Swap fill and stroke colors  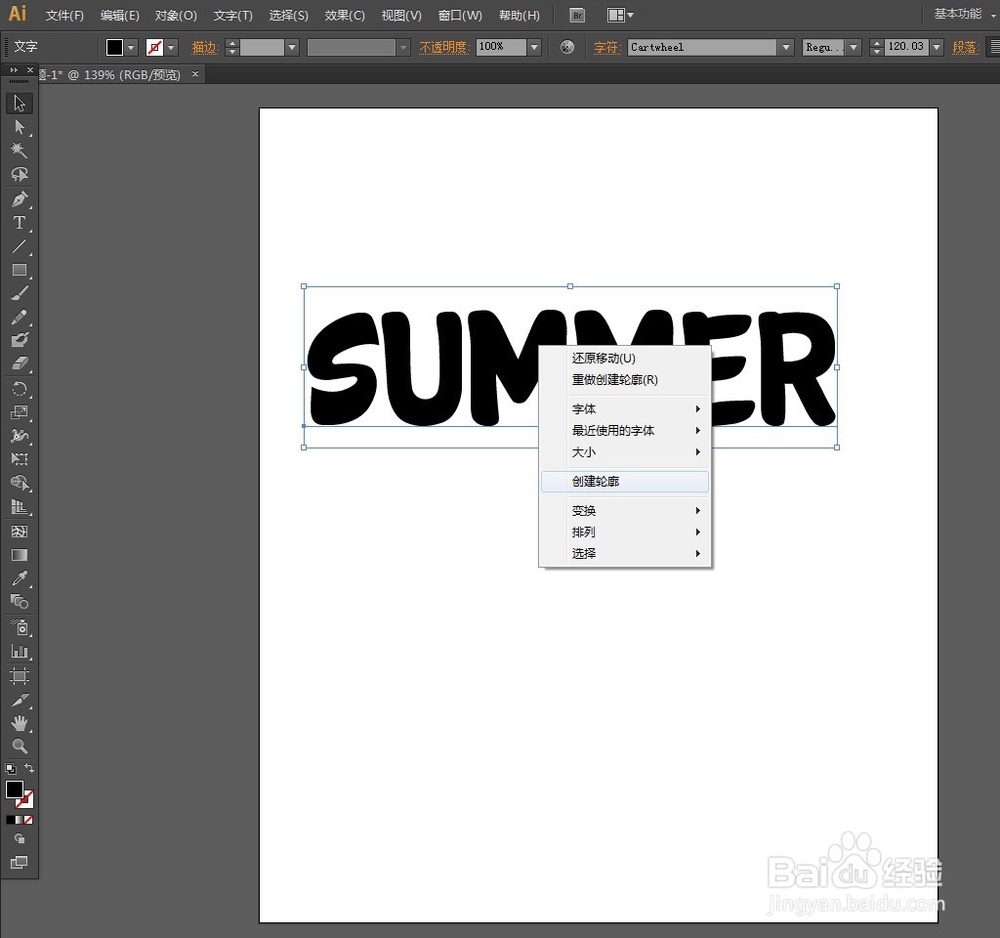point(29,768)
